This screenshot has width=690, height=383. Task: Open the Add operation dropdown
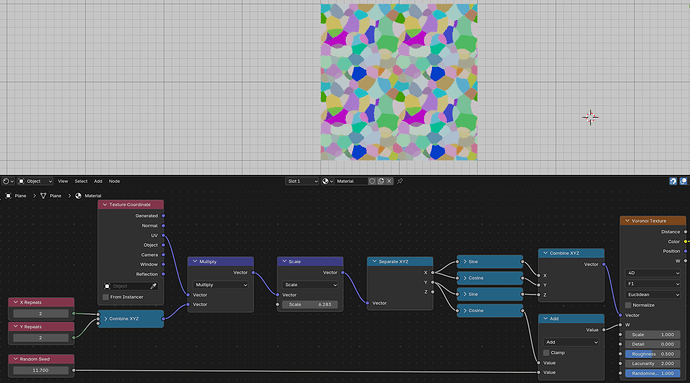pos(571,342)
